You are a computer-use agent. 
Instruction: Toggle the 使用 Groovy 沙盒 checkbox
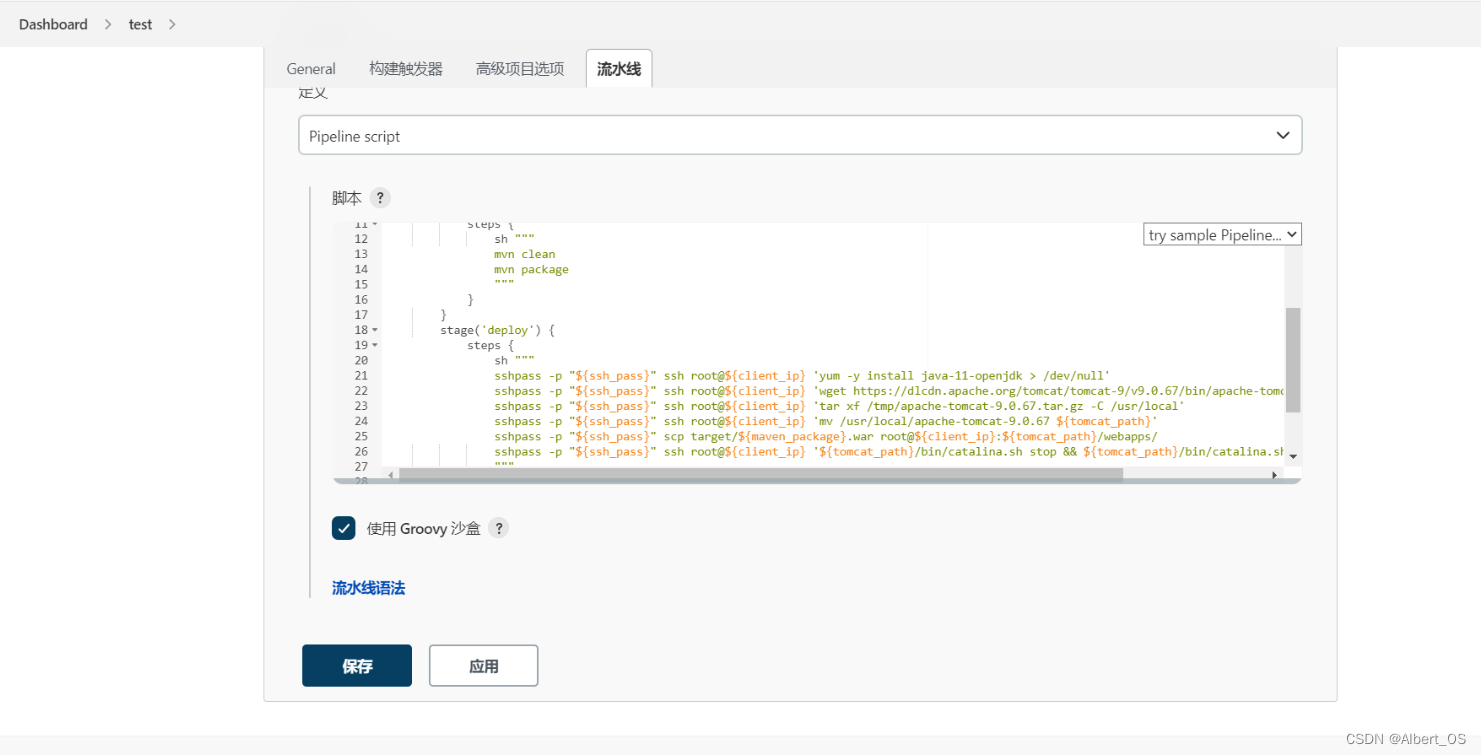point(344,528)
